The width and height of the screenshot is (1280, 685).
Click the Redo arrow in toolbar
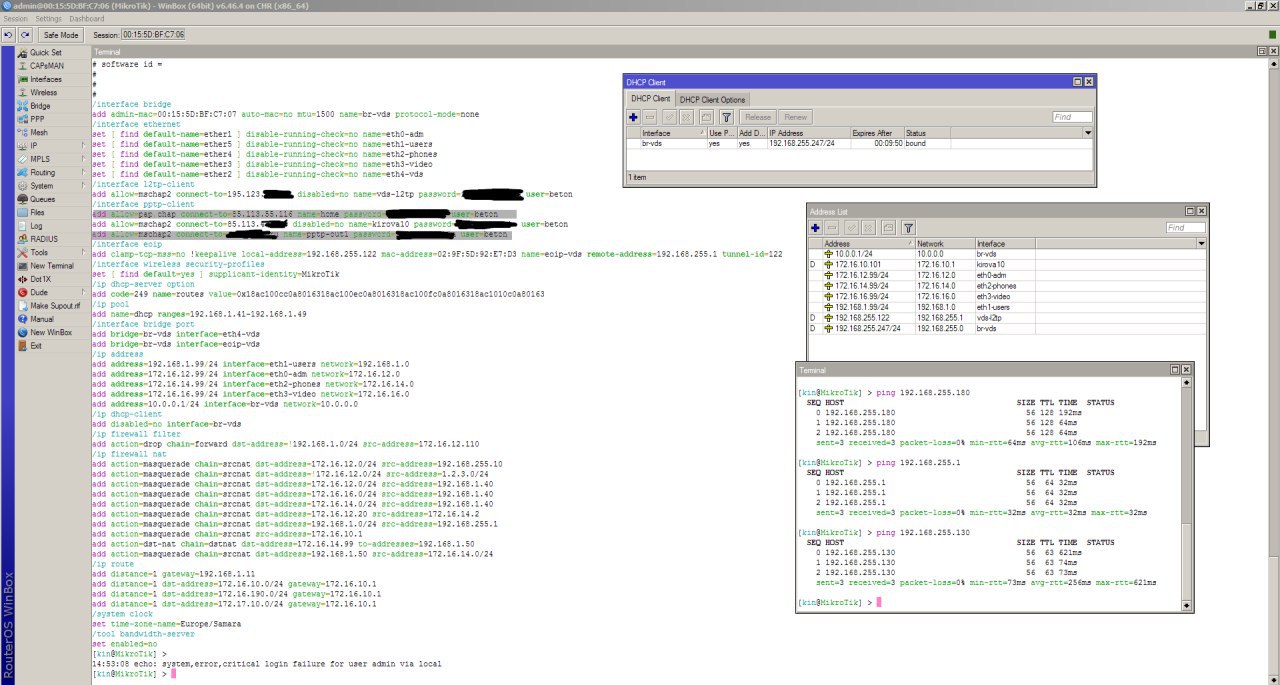point(25,34)
